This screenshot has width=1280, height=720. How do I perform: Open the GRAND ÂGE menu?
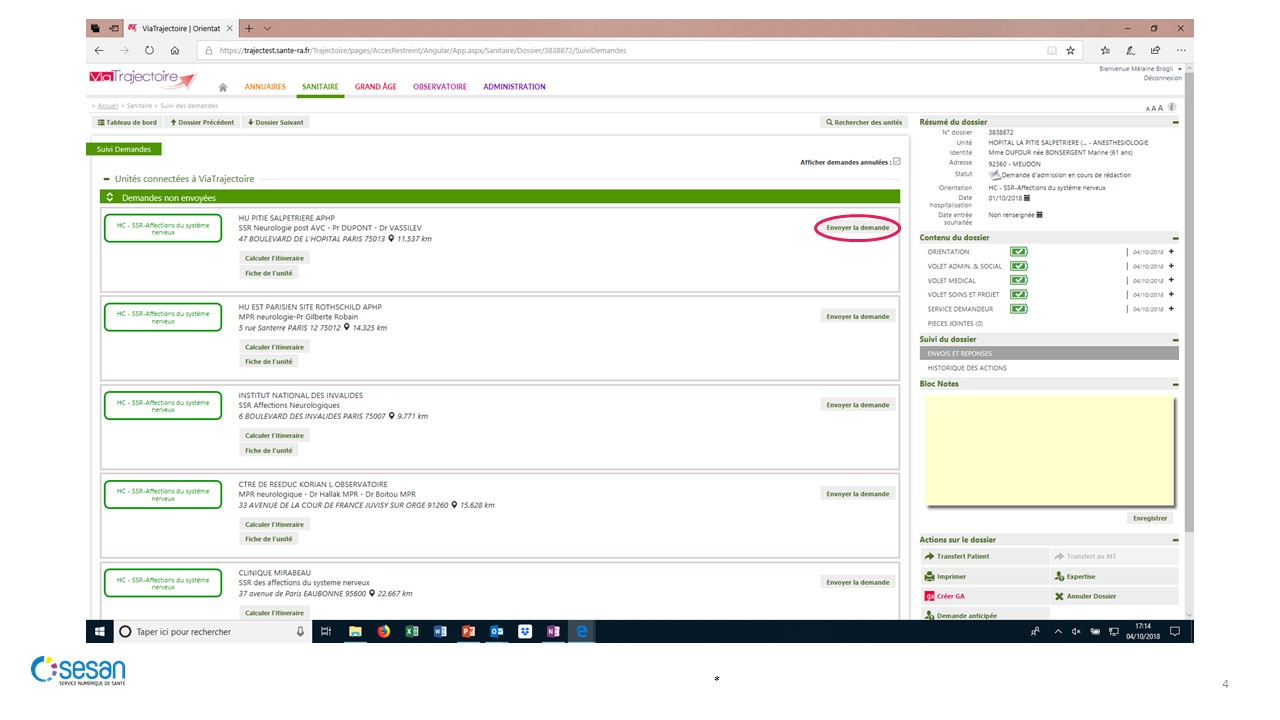(375, 87)
